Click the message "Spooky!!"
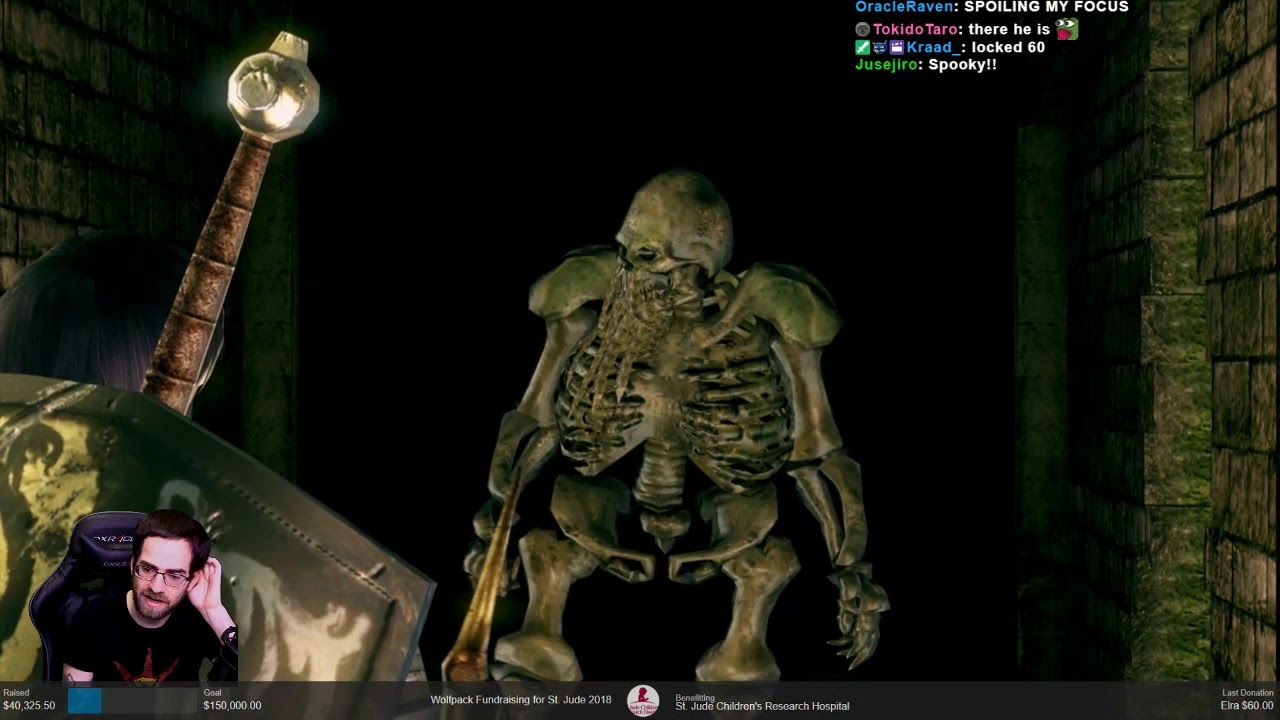This screenshot has height=720, width=1280. pyautogui.click(x=962, y=65)
